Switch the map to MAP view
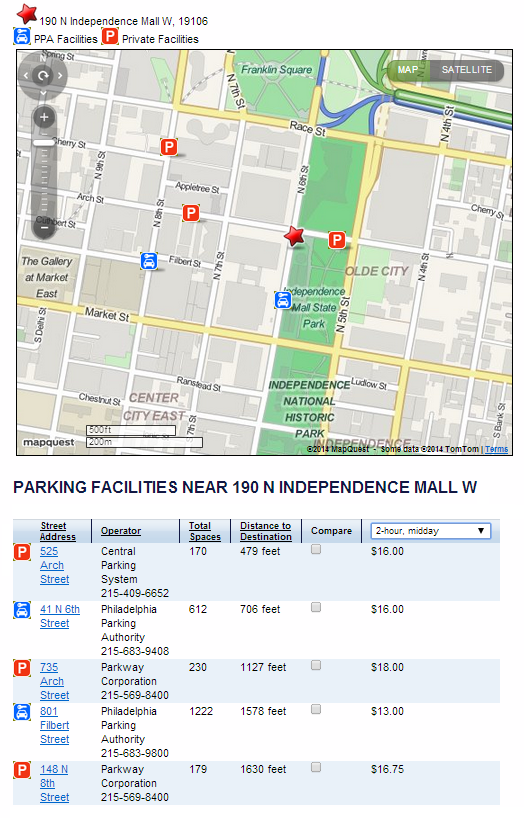 coord(408,70)
